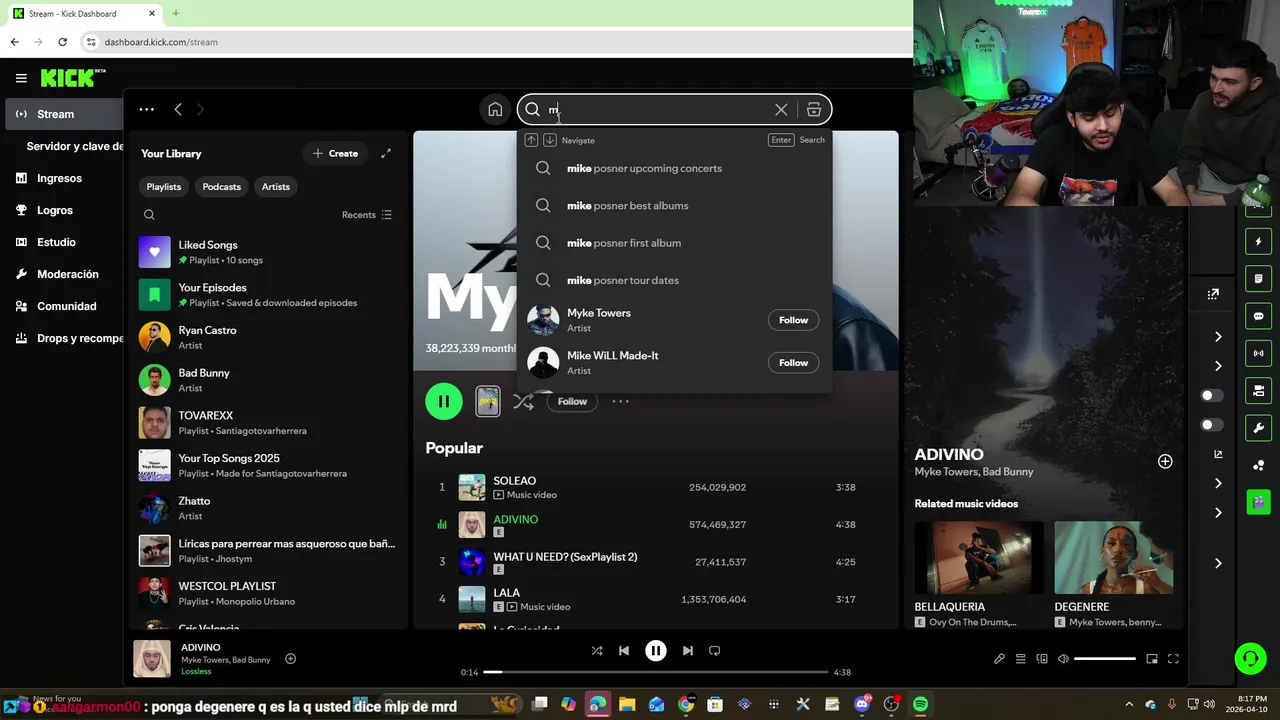Image resolution: width=1280 pixels, height=720 pixels.
Task: Select the 'mike posner best albums' suggestion
Action: click(674, 206)
